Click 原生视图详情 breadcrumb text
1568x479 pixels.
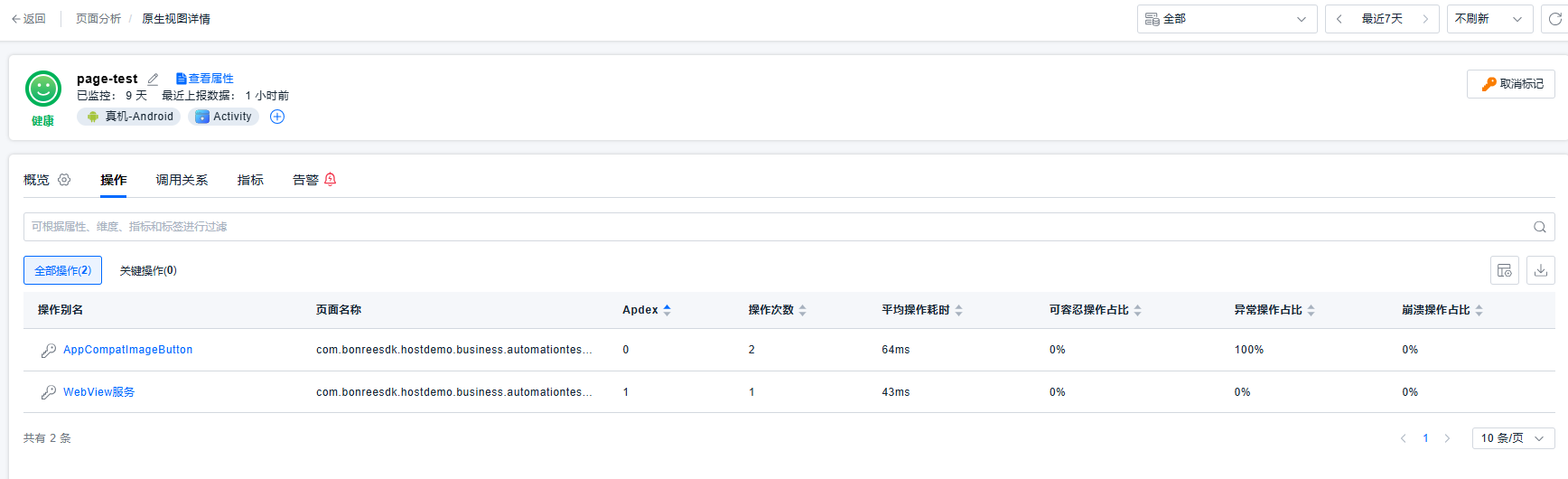click(x=176, y=19)
